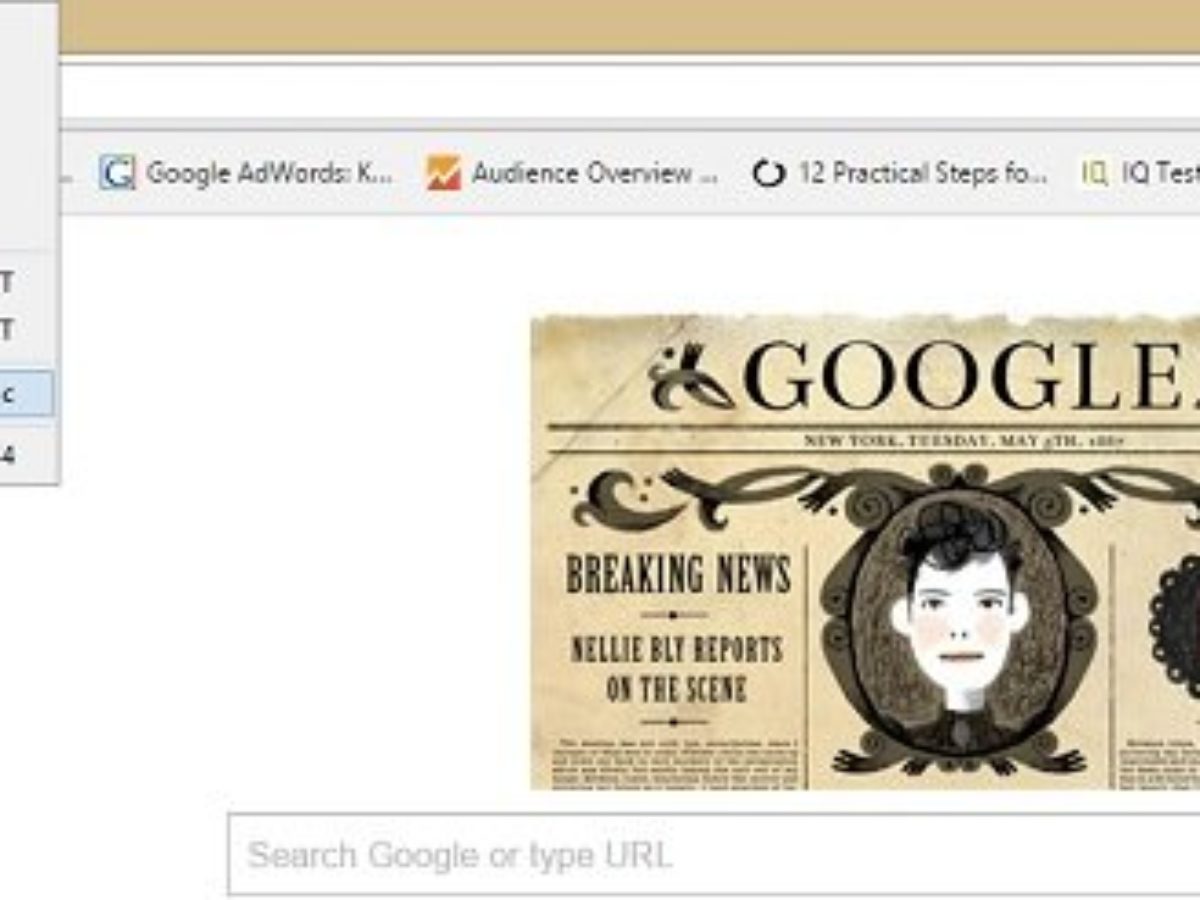Screen dimensions: 1200x900
Task: Open the 12 Practical Steps fo... bookmark label
Action: [922, 173]
